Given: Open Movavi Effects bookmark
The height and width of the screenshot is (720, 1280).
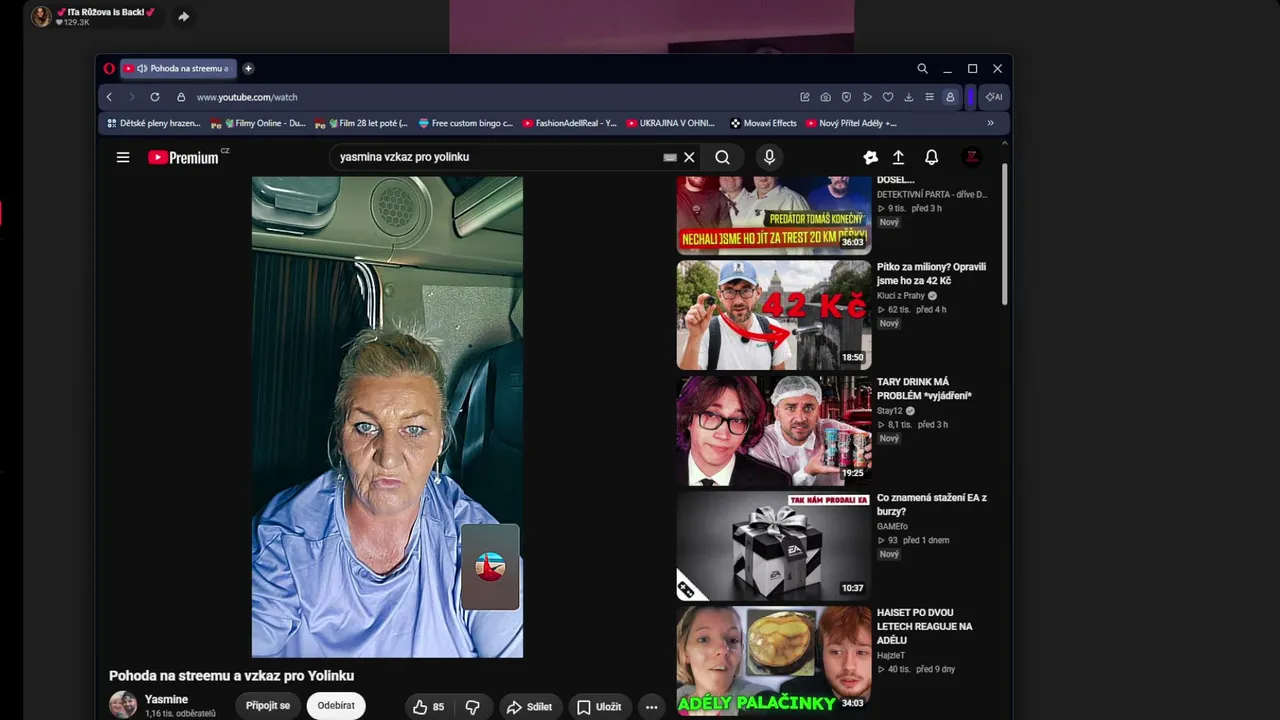Looking at the screenshot, I should pyautogui.click(x=763, y=123).
